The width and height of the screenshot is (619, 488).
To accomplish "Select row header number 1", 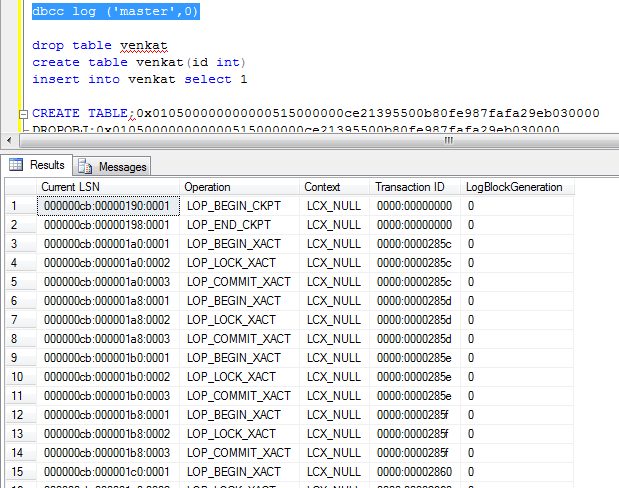I will click(21, 206).
